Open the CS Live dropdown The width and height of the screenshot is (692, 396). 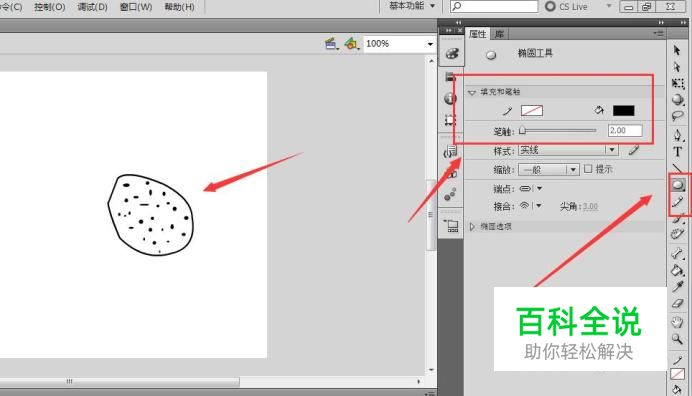(609, 6)
